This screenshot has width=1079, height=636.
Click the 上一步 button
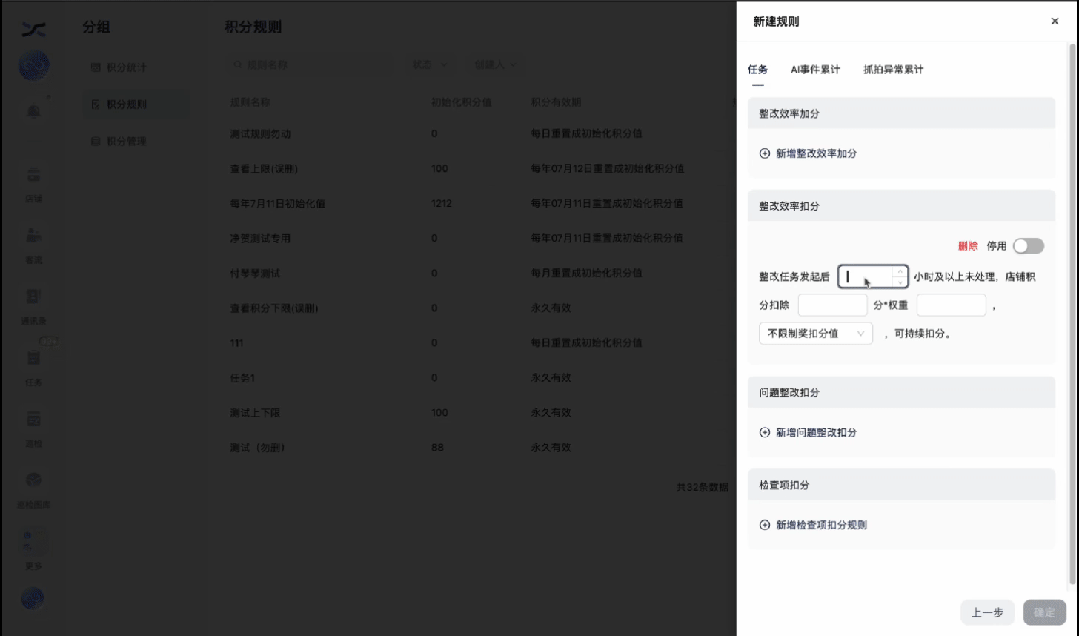pos(987,612)
